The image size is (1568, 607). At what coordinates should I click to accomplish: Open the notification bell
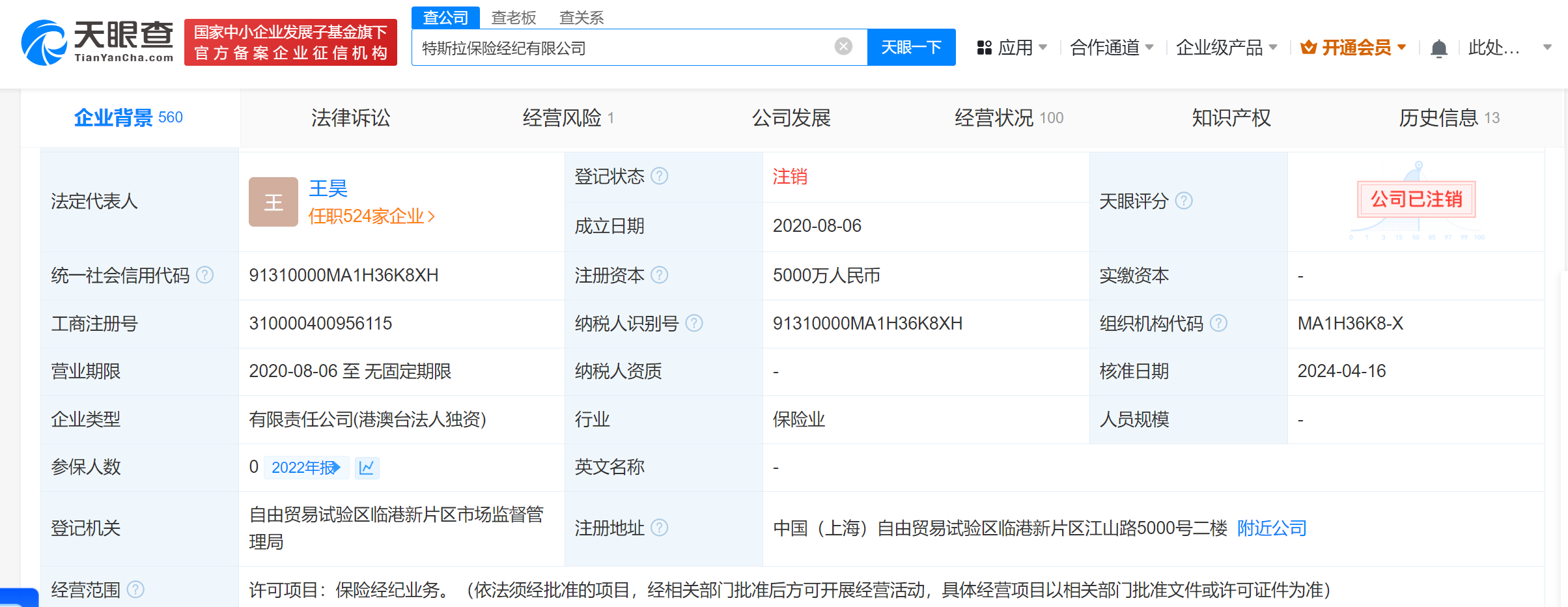coord(1438,48)
